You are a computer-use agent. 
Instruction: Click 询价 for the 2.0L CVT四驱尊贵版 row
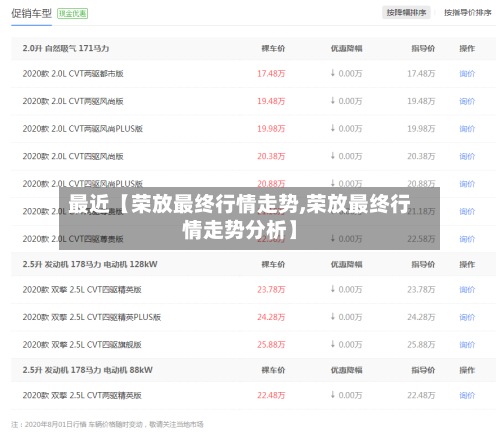pyautogui.click(x=467, y=239)
